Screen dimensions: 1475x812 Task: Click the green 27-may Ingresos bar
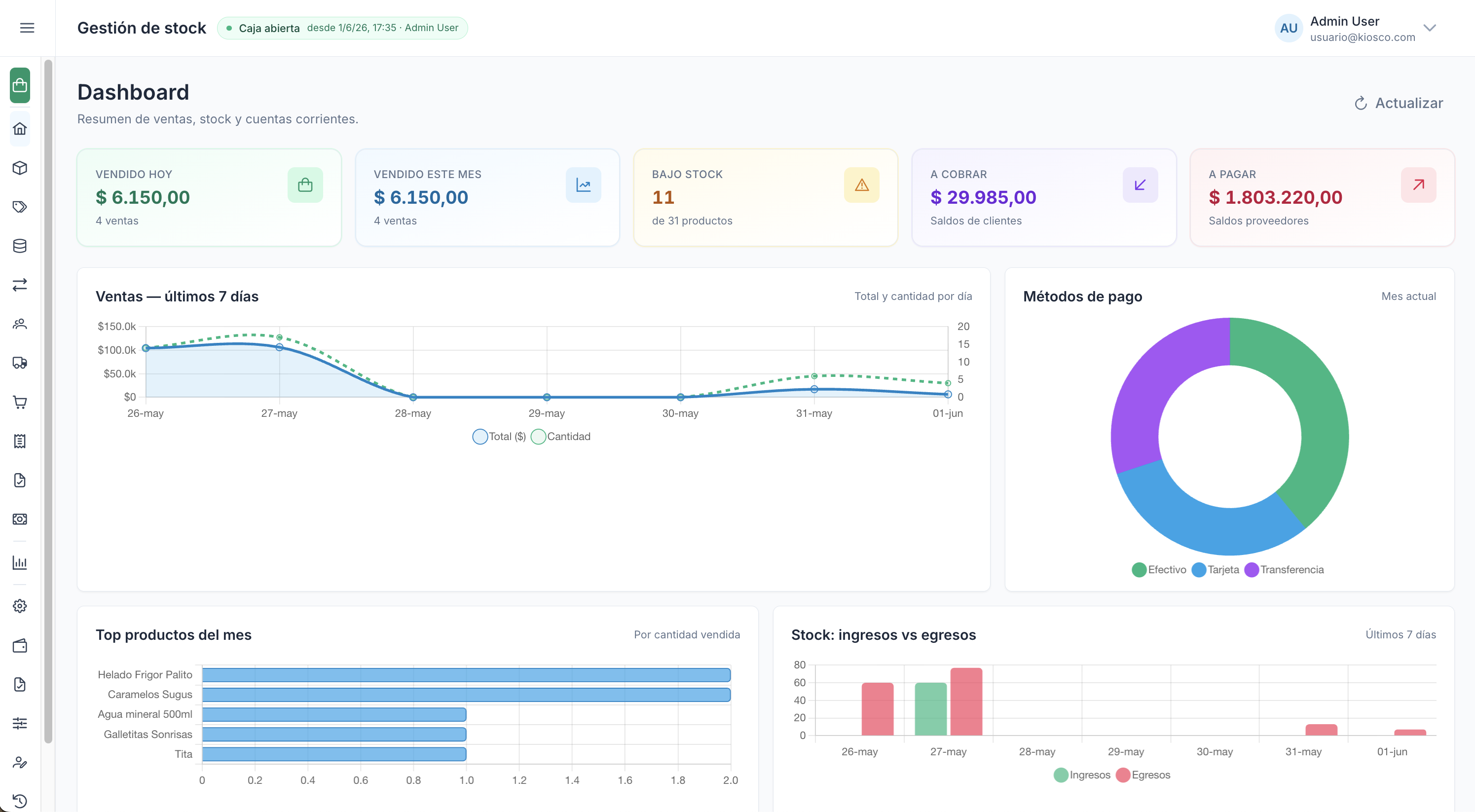point(930,709)
